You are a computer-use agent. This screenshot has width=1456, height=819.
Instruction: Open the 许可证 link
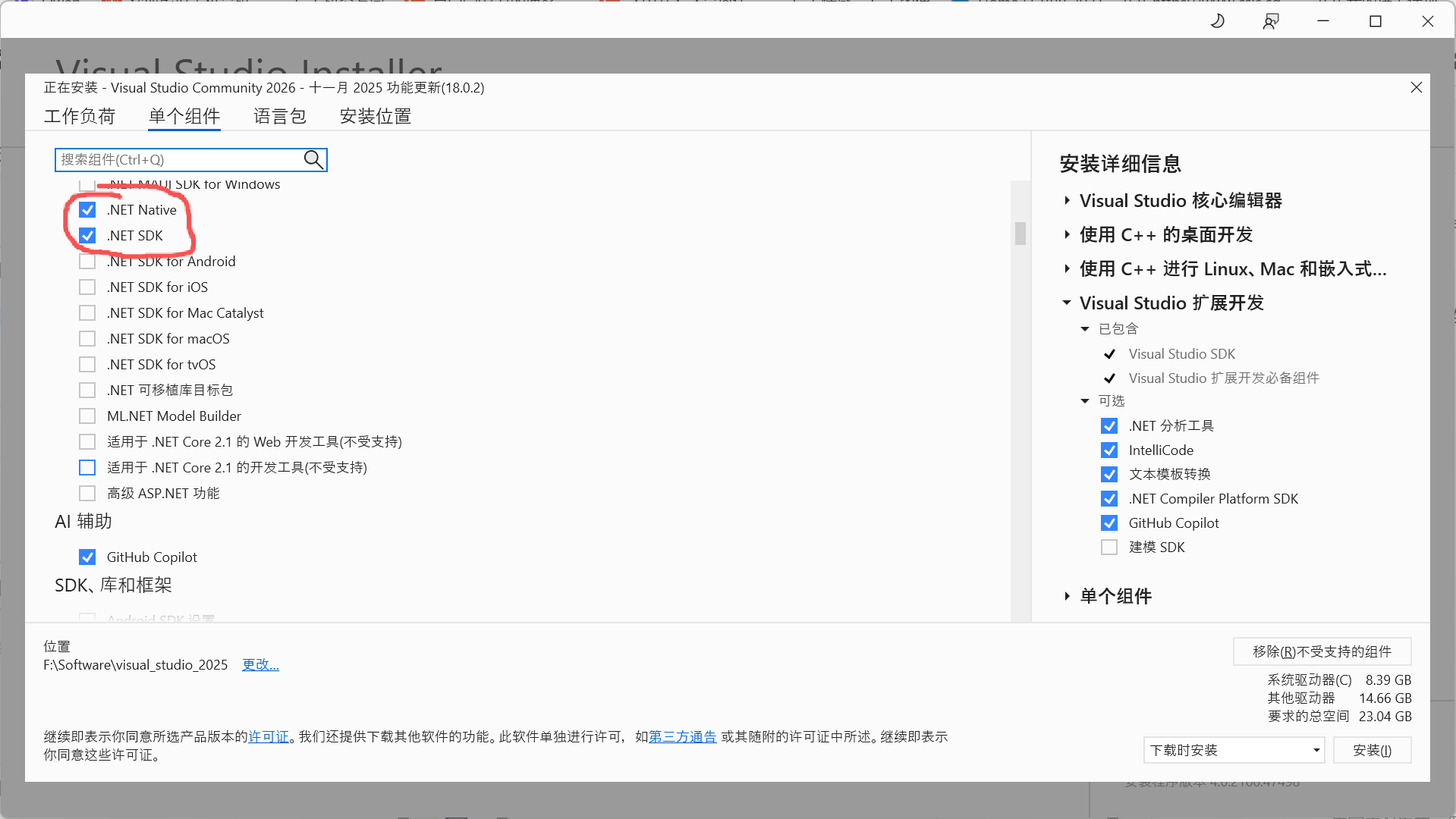(x=269, y=737)
